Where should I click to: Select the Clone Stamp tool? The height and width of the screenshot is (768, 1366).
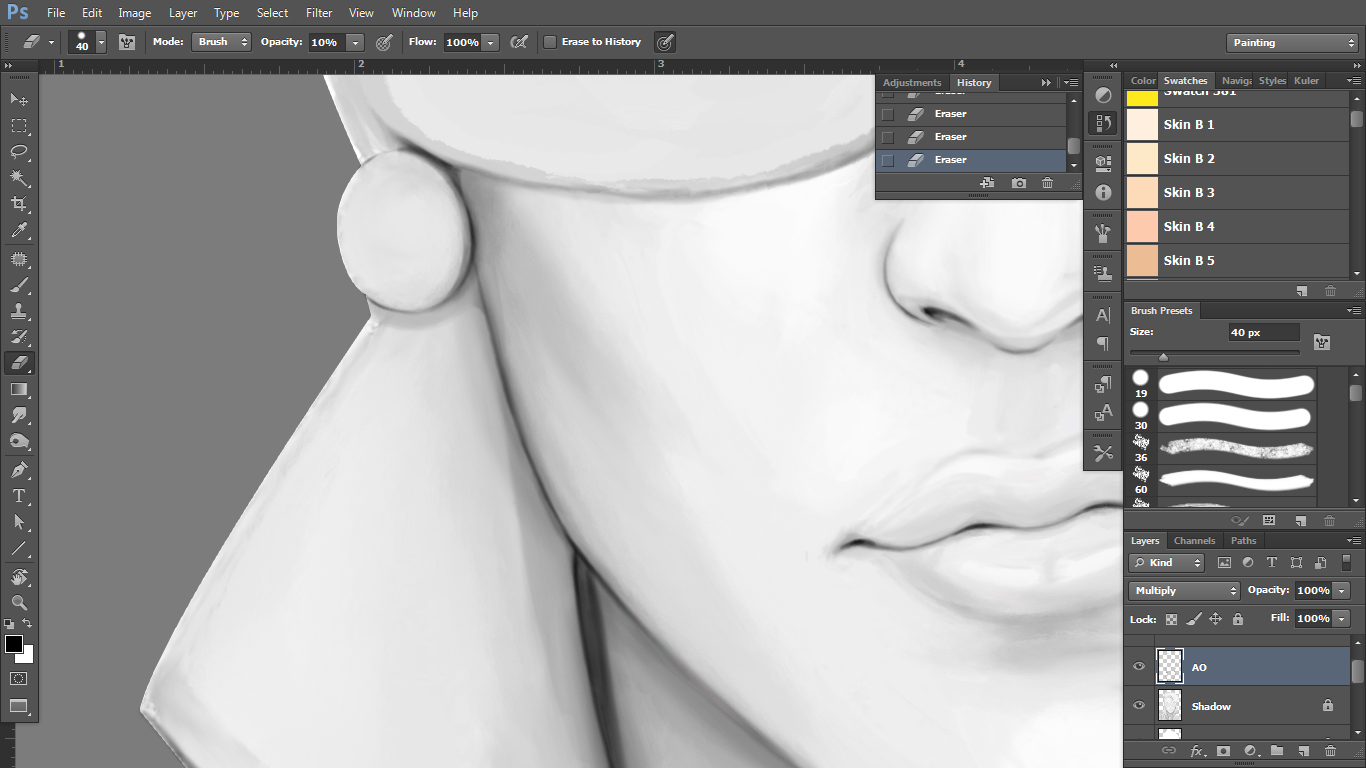pos(19,311)
